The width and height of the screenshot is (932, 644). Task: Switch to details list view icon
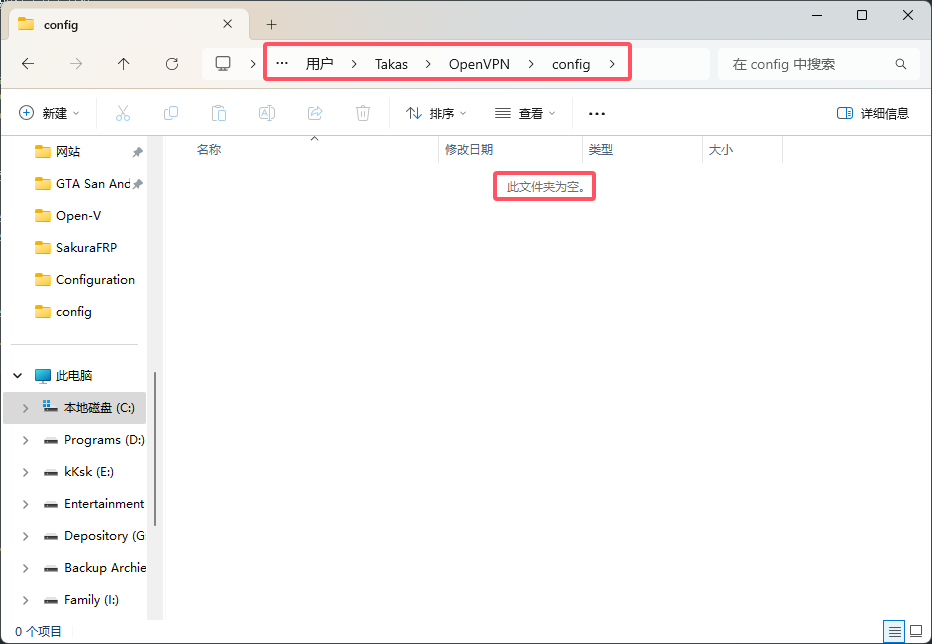895,631
